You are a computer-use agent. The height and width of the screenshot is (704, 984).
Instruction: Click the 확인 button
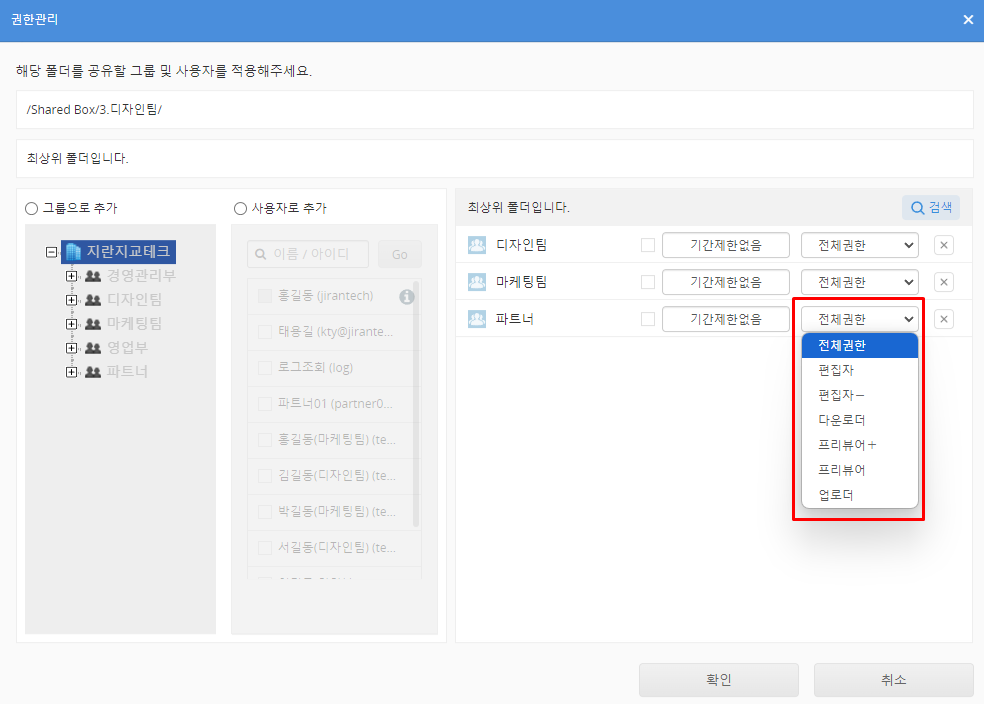tap(718, 680)
